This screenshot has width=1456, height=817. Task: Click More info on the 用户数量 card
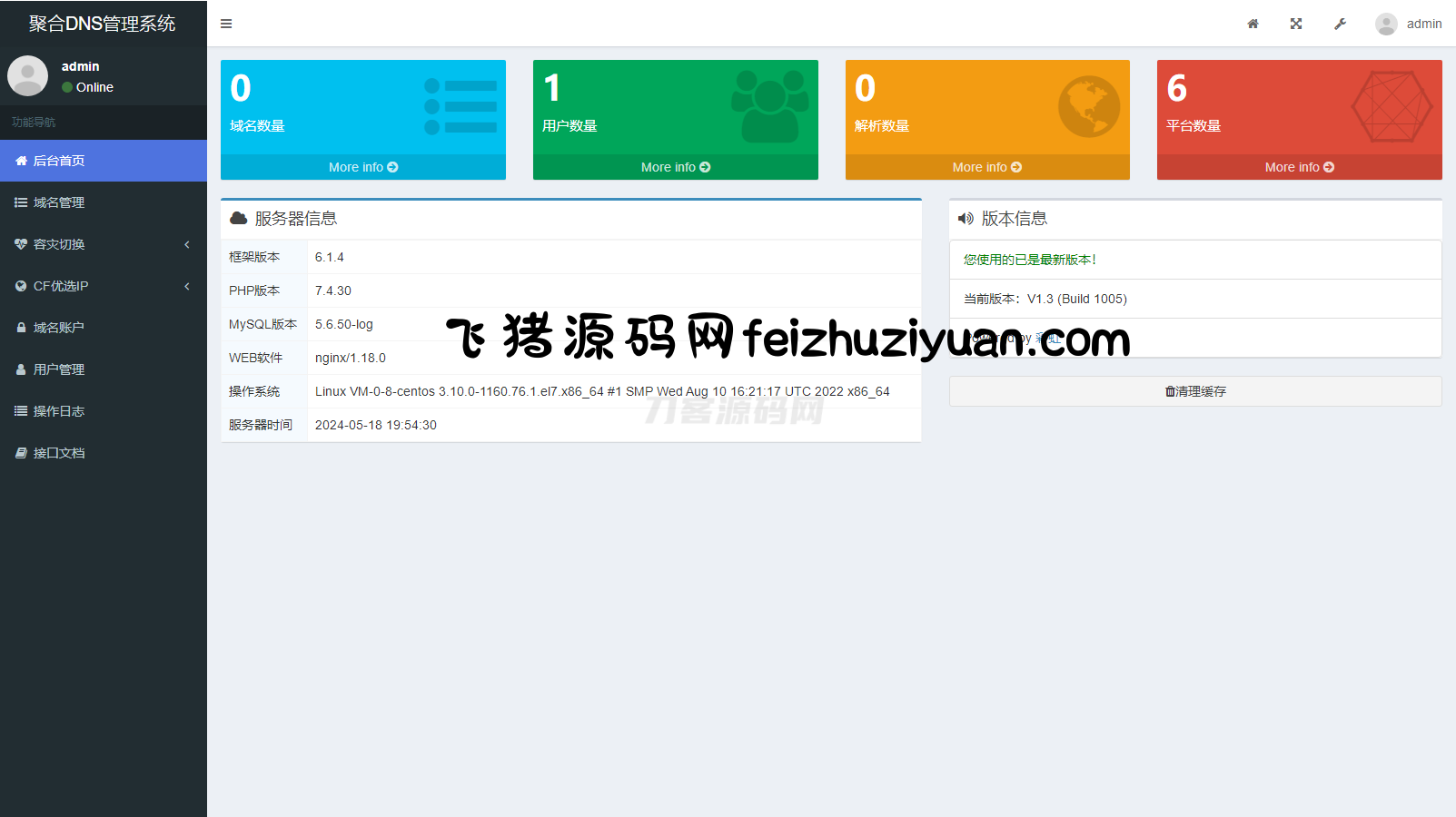(x=675, y=167)
